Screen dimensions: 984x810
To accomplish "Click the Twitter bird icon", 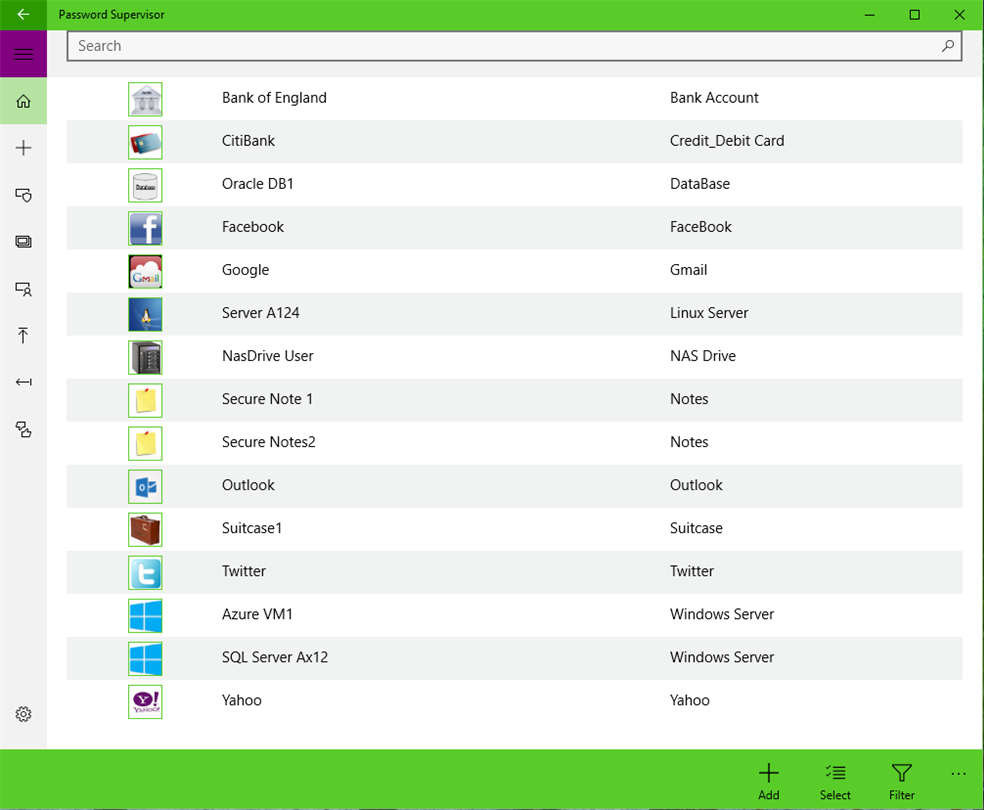I will [x=145, y=573].
